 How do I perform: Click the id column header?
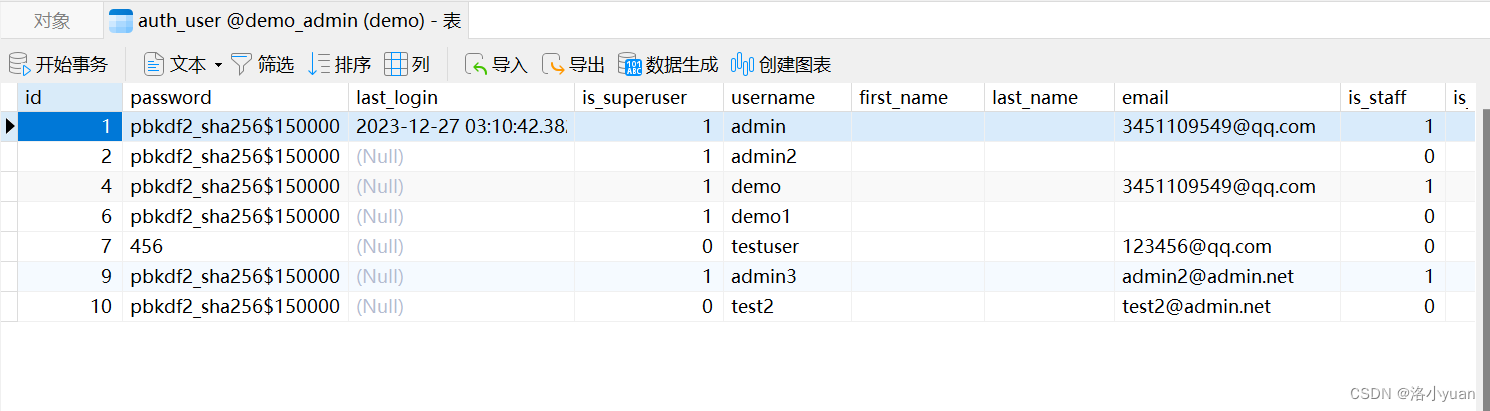click(x=70, y=97)
